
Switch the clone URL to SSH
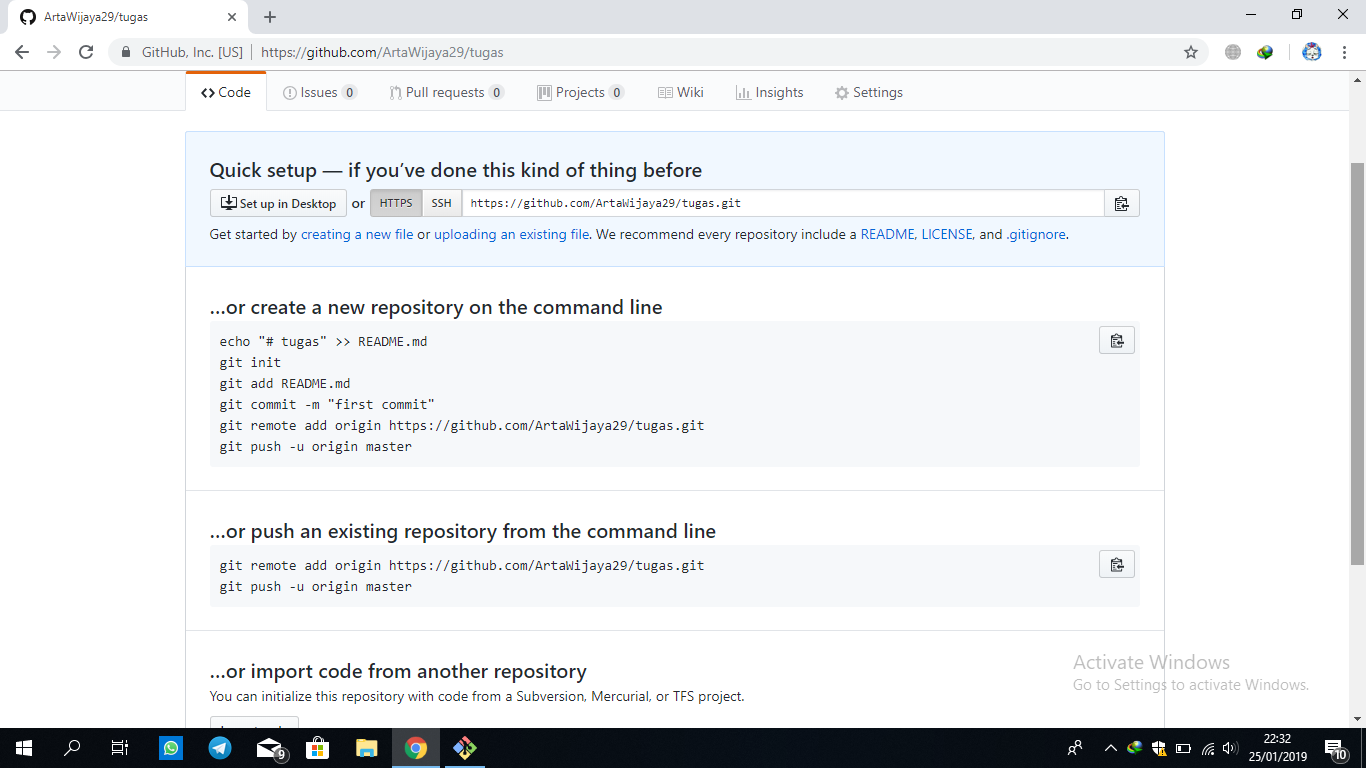click(441, 203)
